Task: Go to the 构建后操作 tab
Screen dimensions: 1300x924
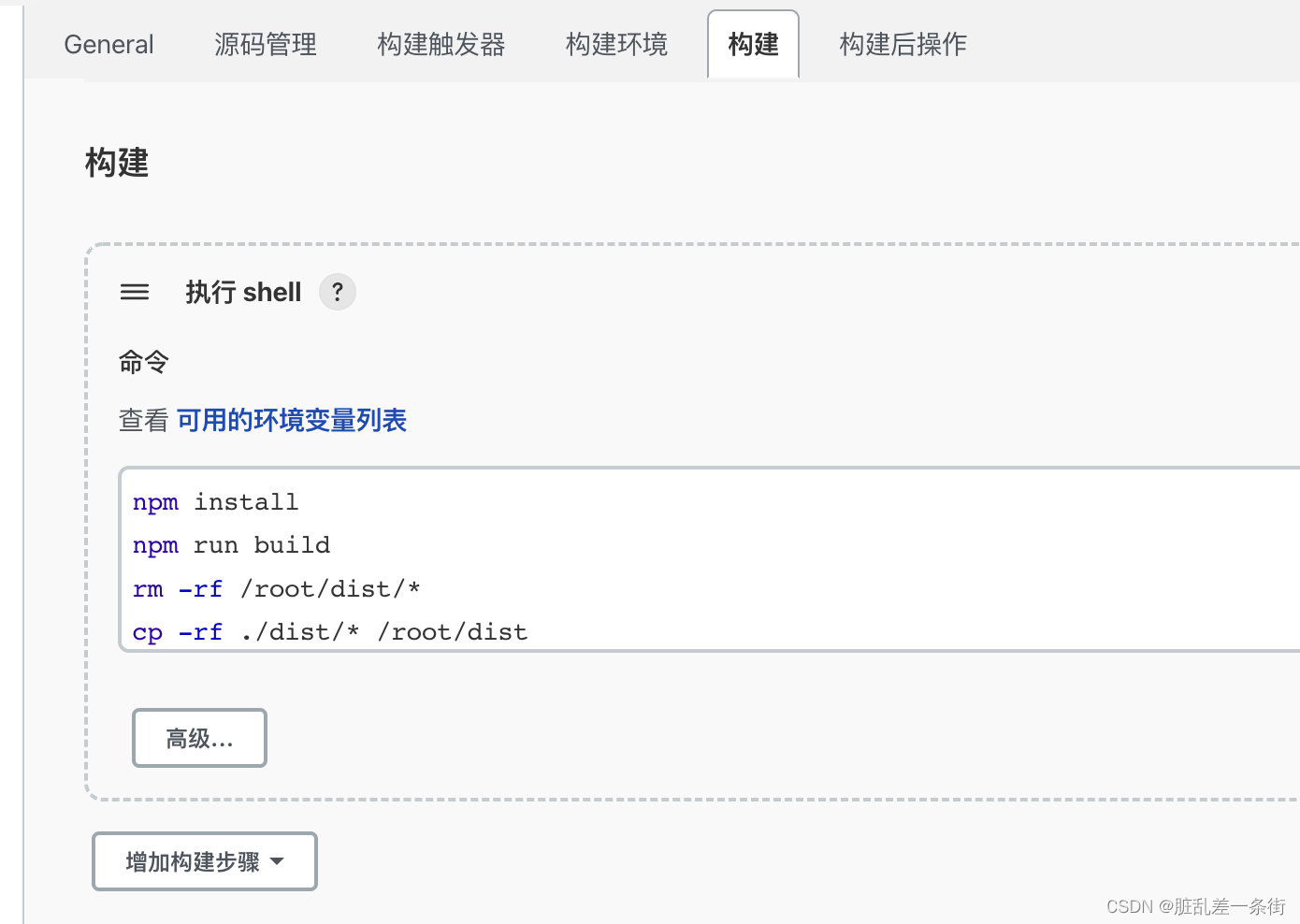Action: pyautogui.click(x=903, y=44)
